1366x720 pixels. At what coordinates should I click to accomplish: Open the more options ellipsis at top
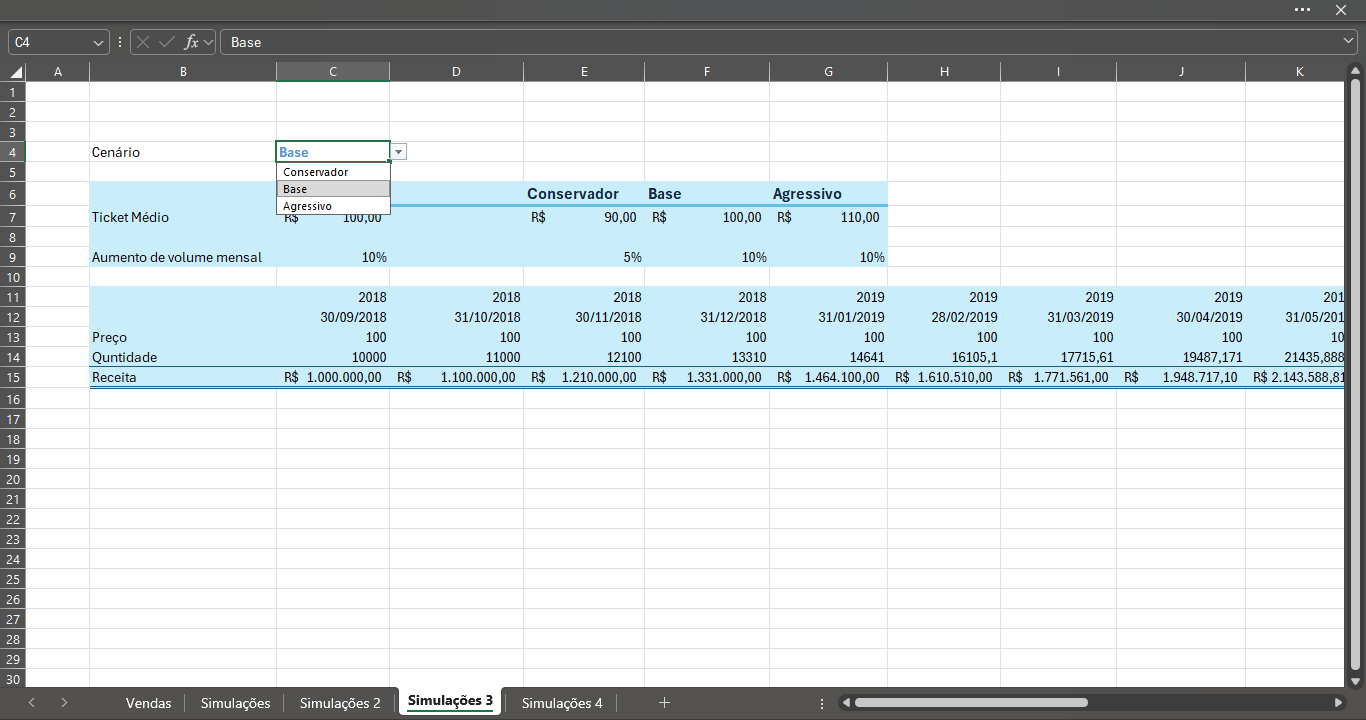pos(1302,9)
